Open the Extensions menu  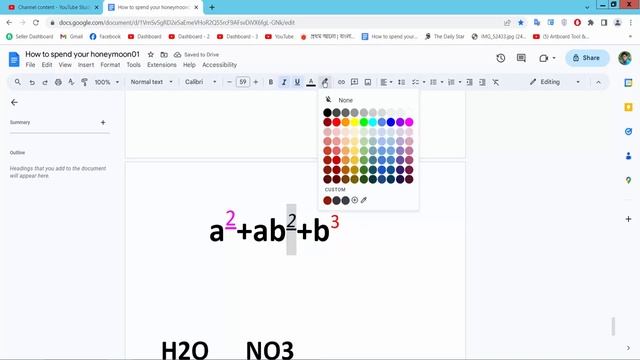click(x=162, y=65)
